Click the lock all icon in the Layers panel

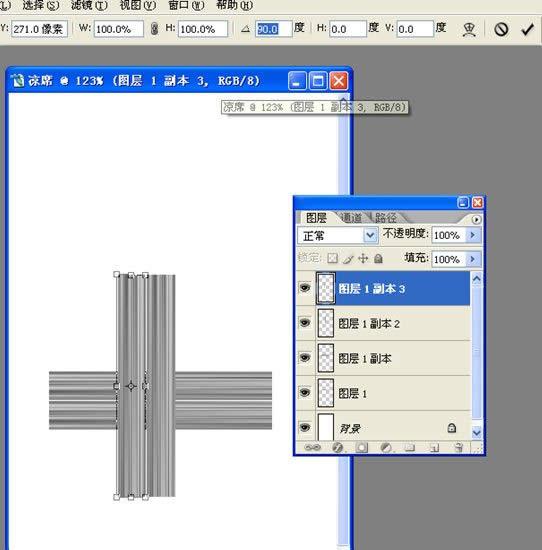378,259
